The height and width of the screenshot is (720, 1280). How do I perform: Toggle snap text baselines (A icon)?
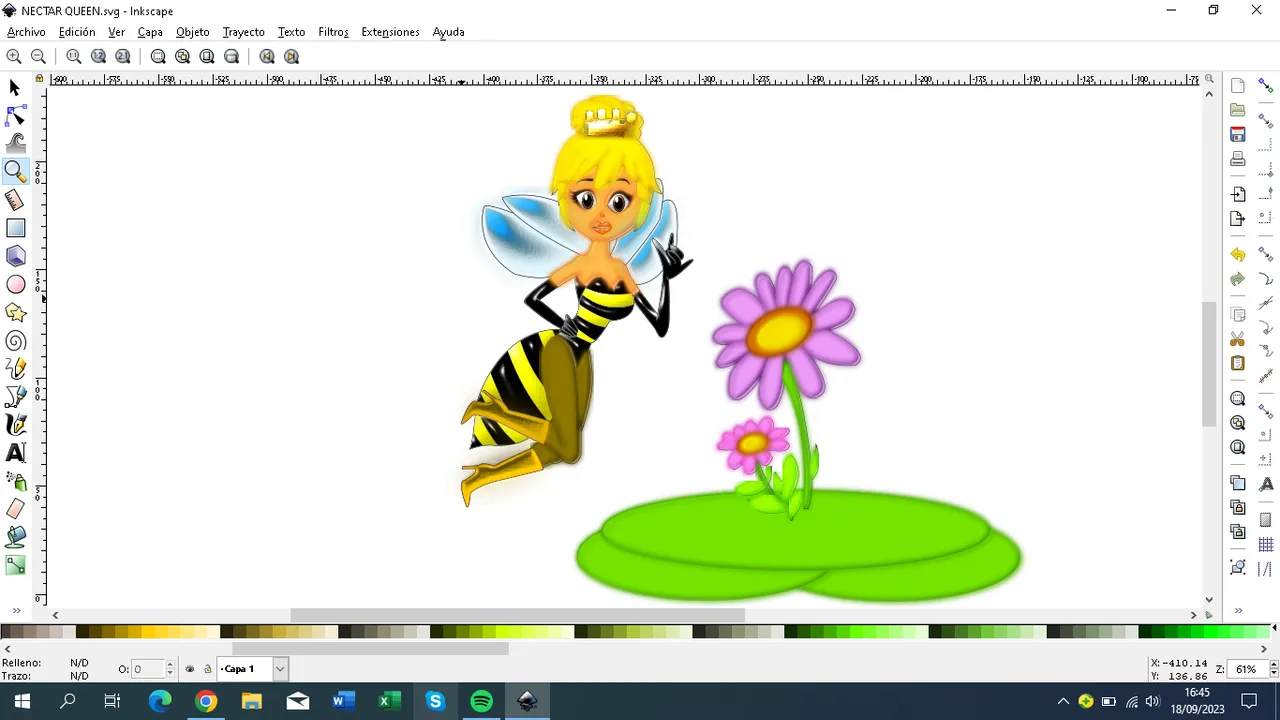pos(1265,484)
